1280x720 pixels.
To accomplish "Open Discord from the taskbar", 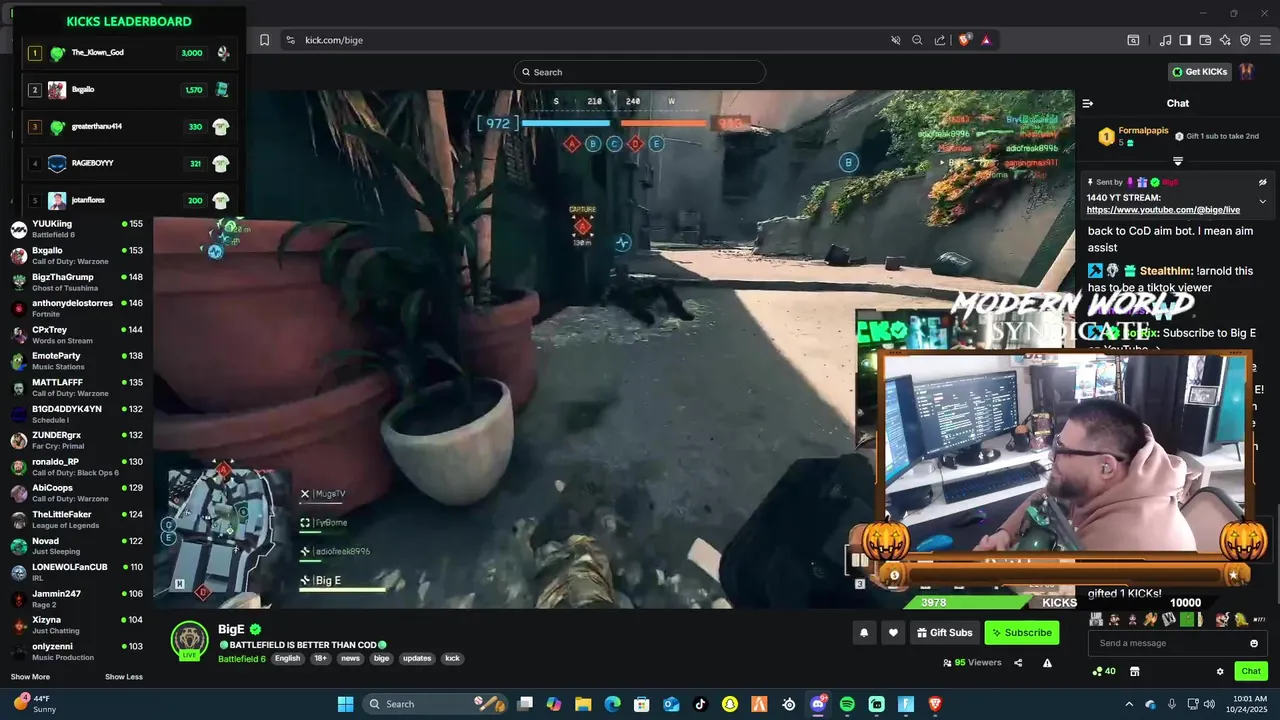I will click(818, 704).
